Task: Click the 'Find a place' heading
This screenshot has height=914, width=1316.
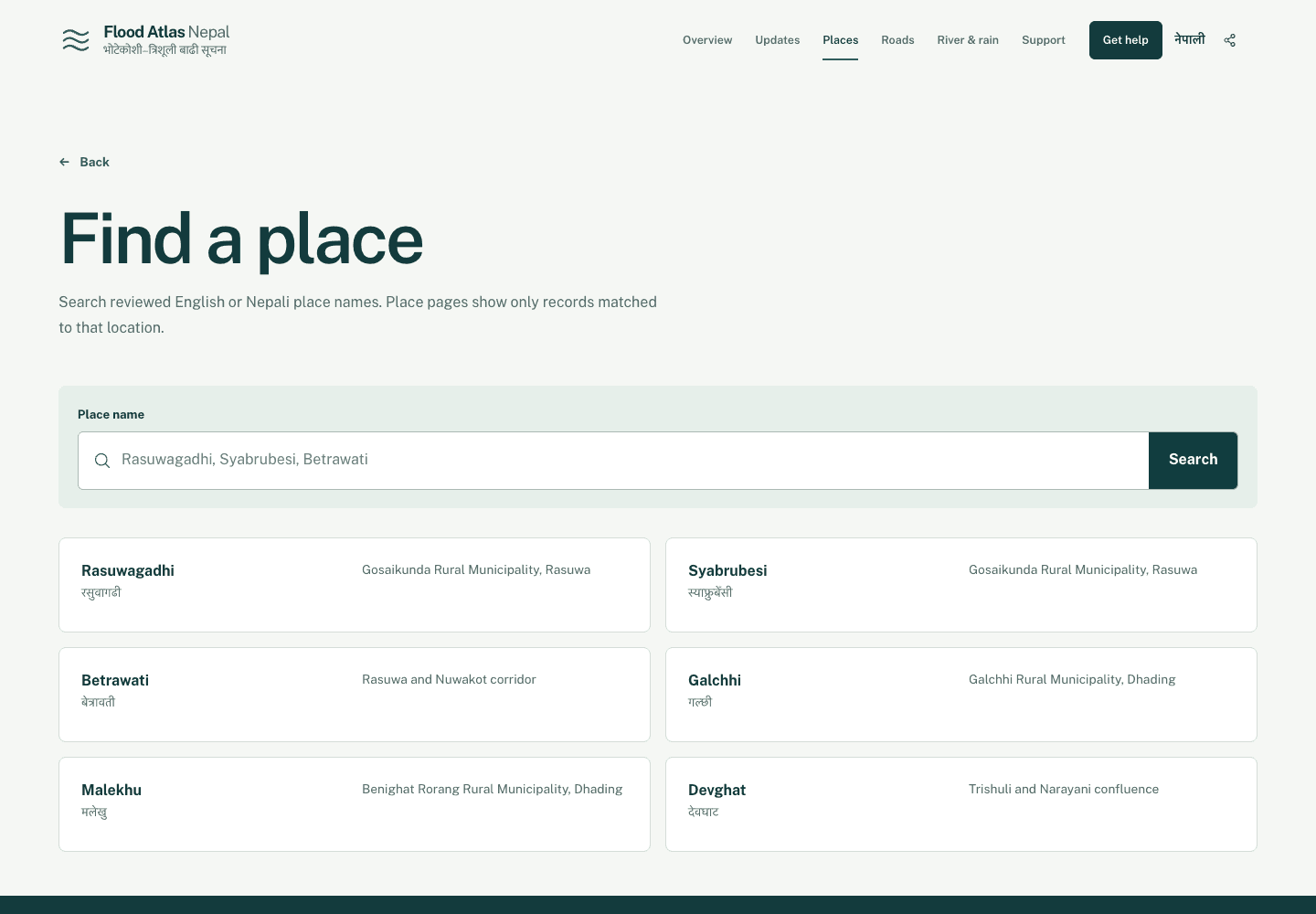Action: pyautogui.click(x=241, y=239)
